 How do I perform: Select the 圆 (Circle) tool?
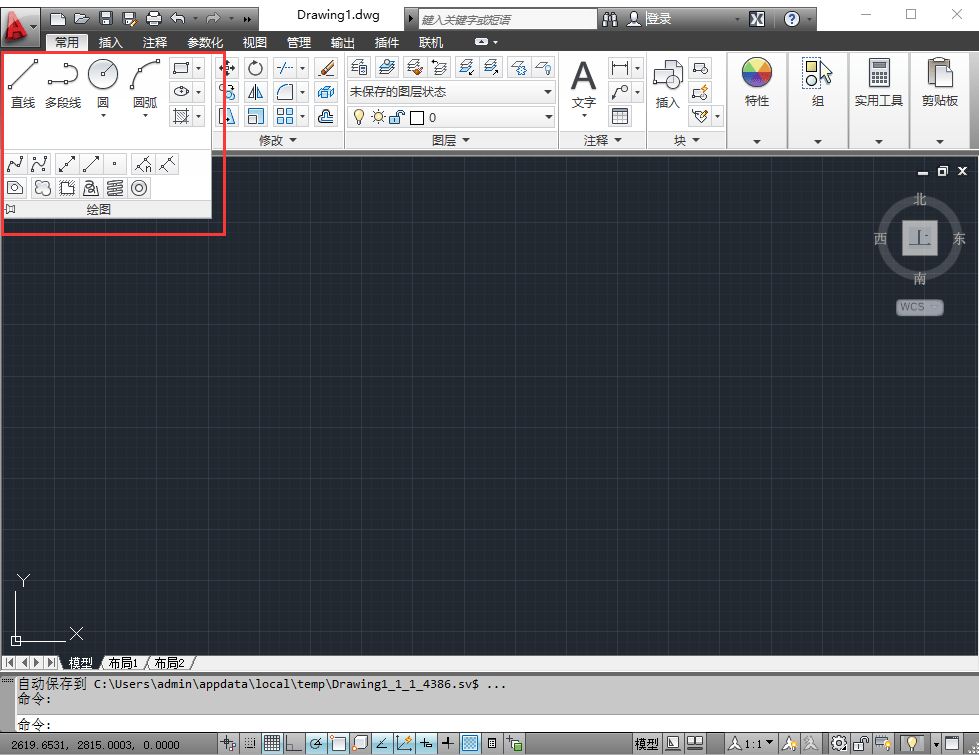103,84
